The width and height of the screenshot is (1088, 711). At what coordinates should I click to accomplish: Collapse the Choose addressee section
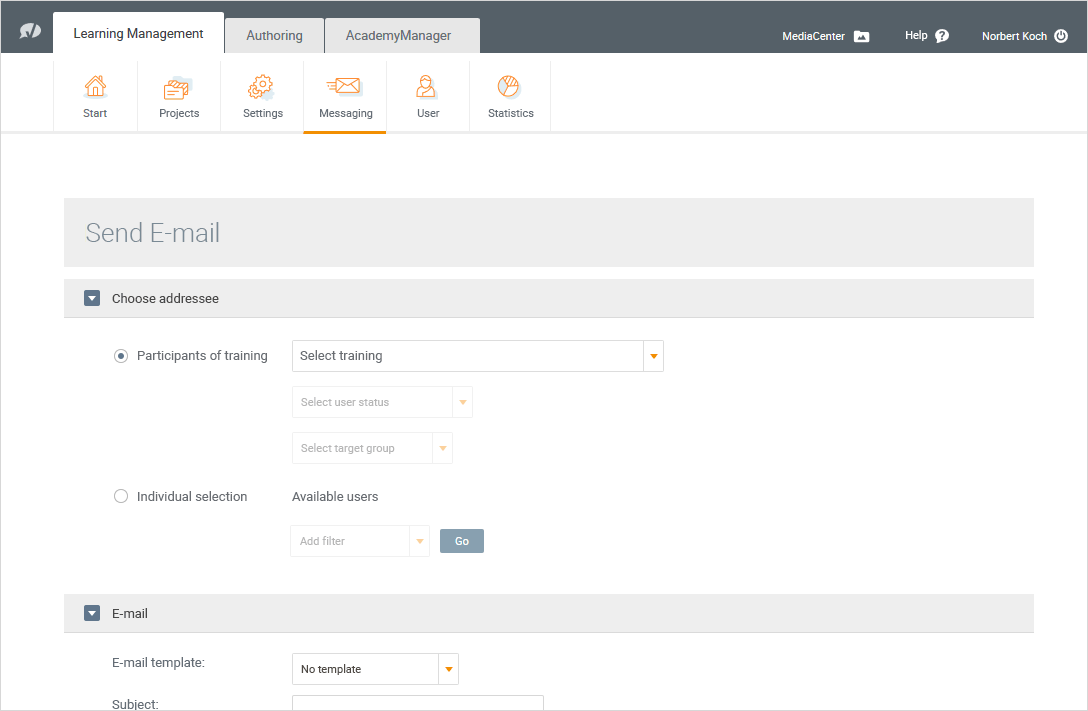pyautogui.click(x=92, y=298)
